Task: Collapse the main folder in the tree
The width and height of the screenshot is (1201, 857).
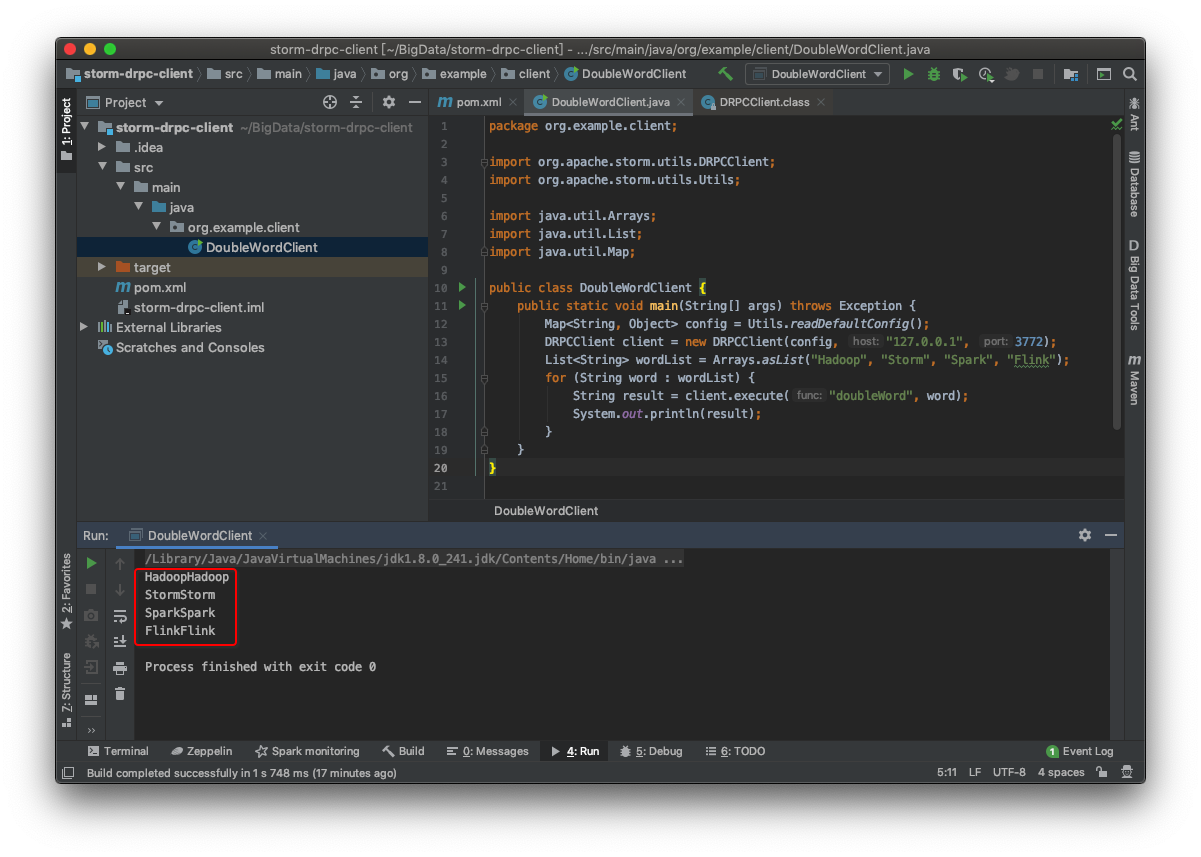Action: pyautogui.click(x=120, y=187)
